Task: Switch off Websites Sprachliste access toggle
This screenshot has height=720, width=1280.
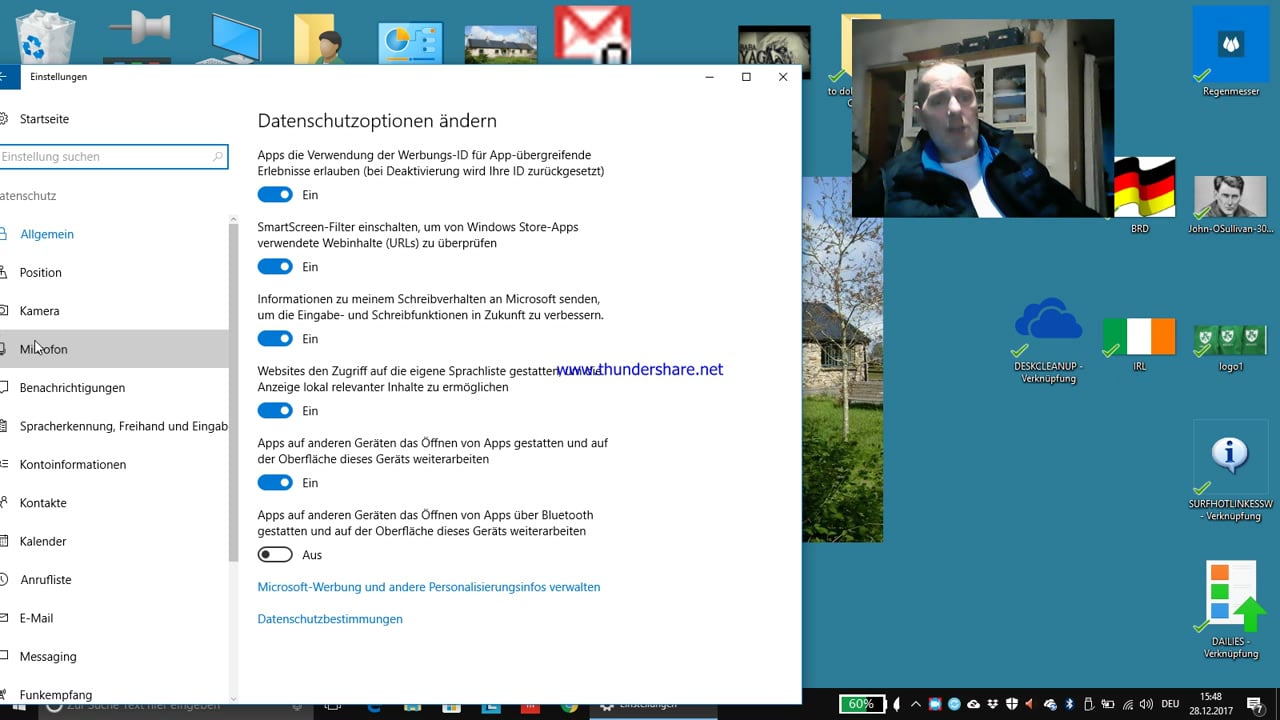Action: [275, 411]
